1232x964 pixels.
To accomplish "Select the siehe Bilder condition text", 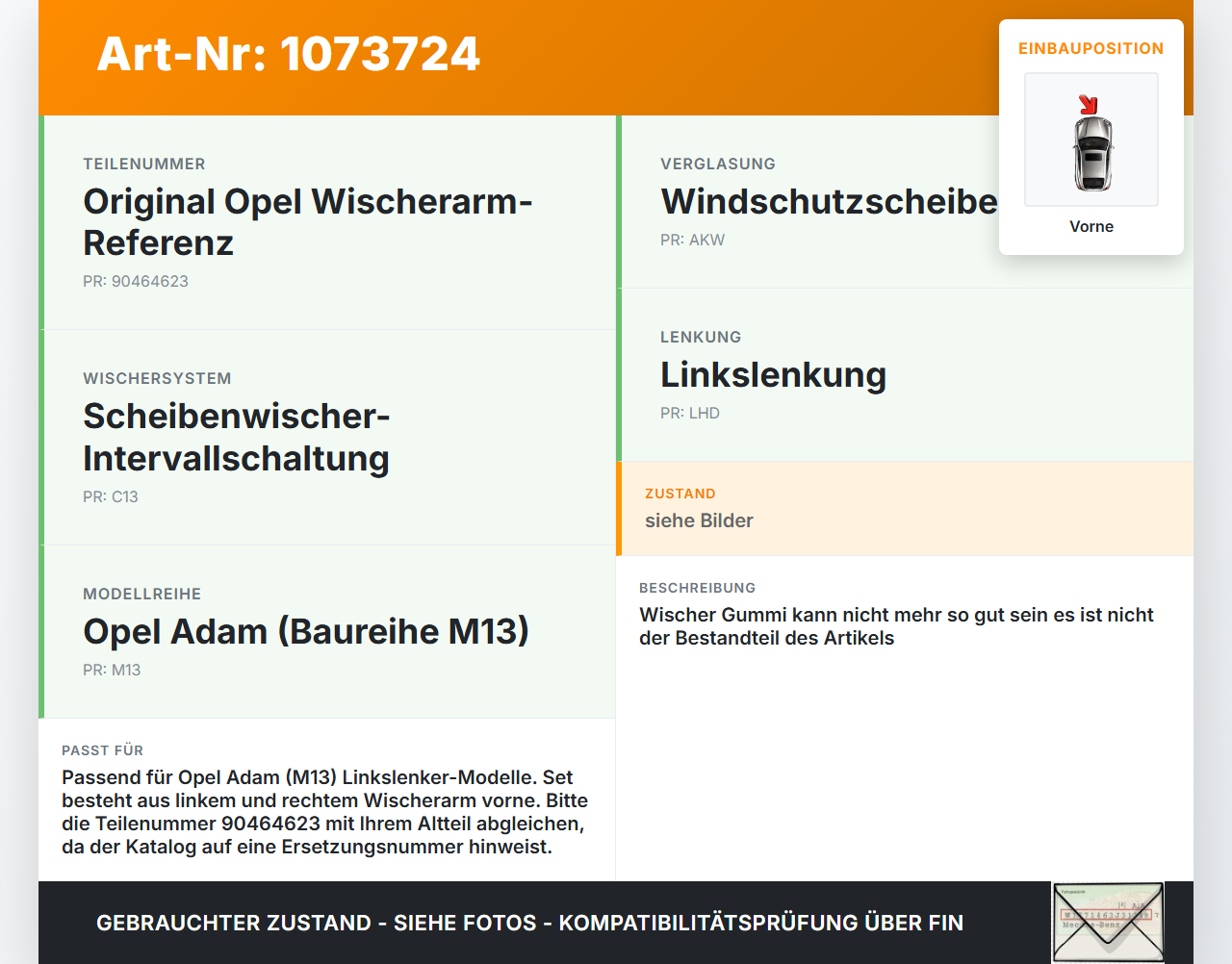I will click(699, 520).
